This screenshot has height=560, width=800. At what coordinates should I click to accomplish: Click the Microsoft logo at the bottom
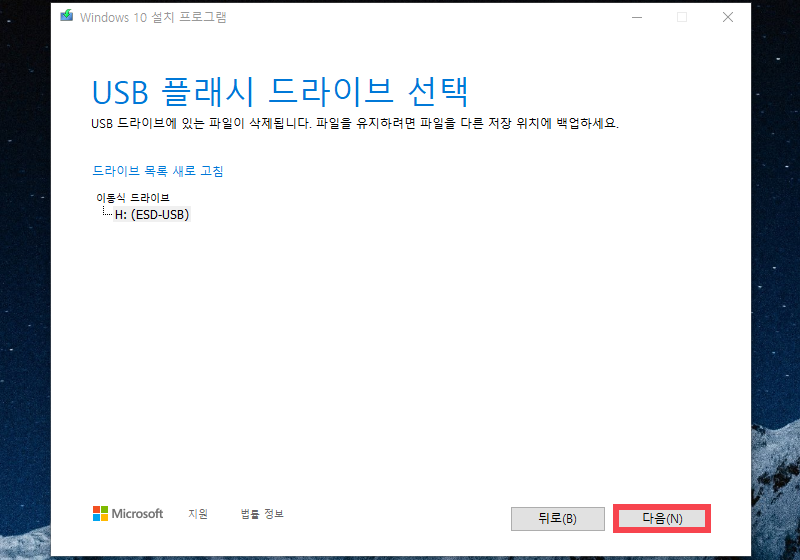(x=128, y=514)
